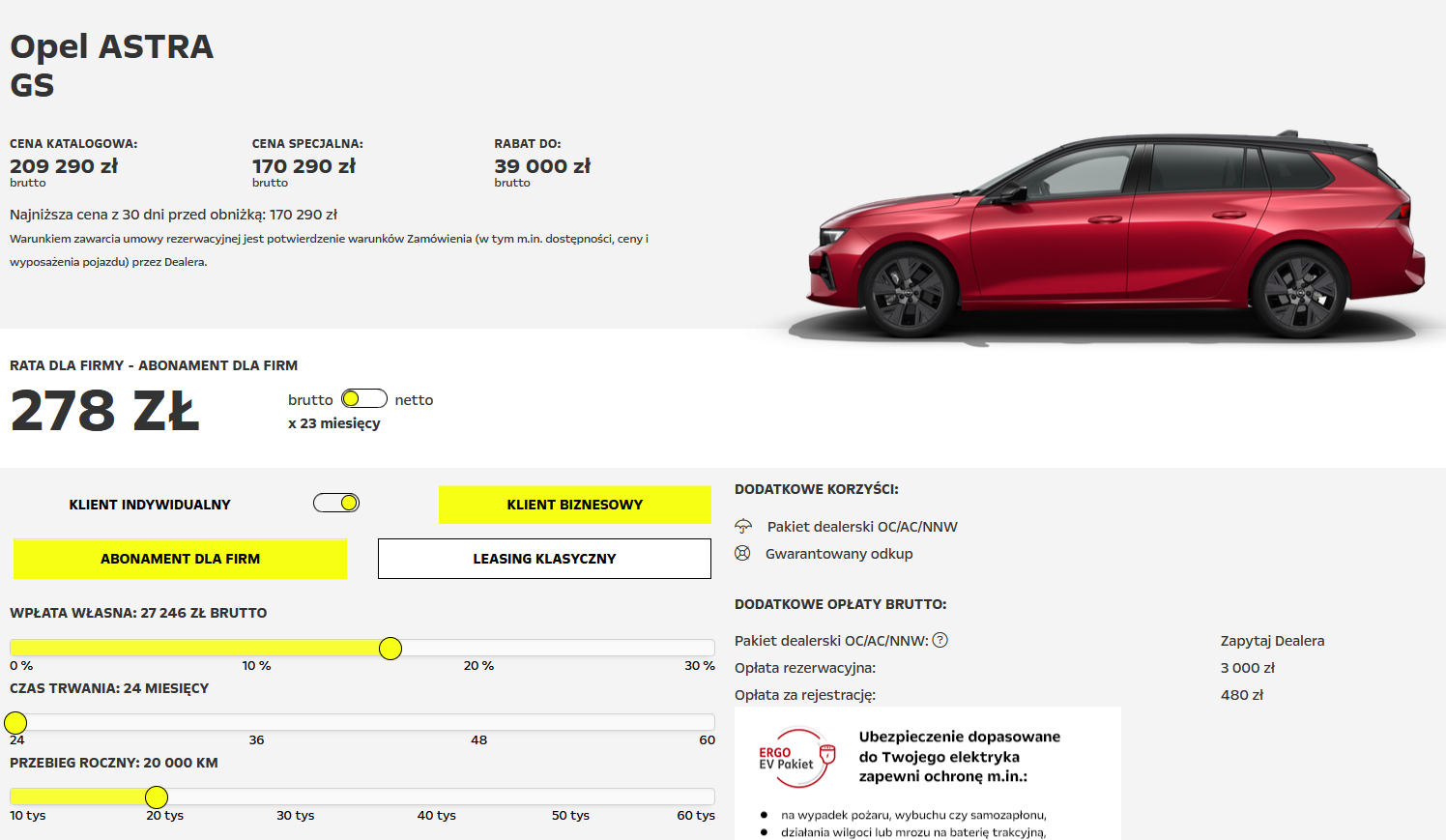1446x840 pixels.
Task: Click the Opel ASTRA GS heading
Action: click(x=111, y=66)
